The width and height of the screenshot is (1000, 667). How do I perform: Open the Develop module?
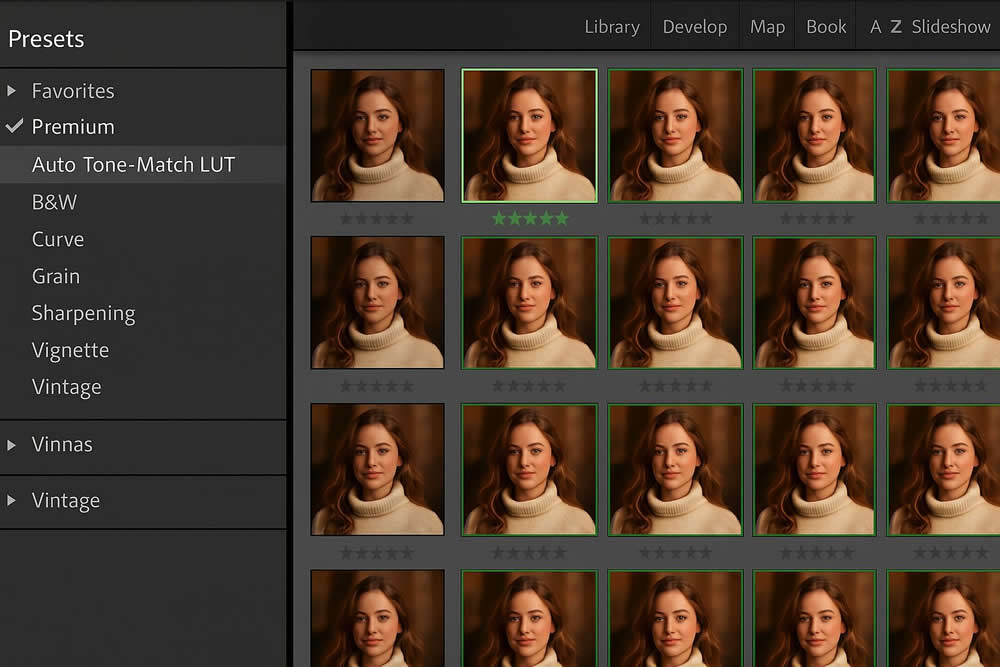click(x=695, y=27)
